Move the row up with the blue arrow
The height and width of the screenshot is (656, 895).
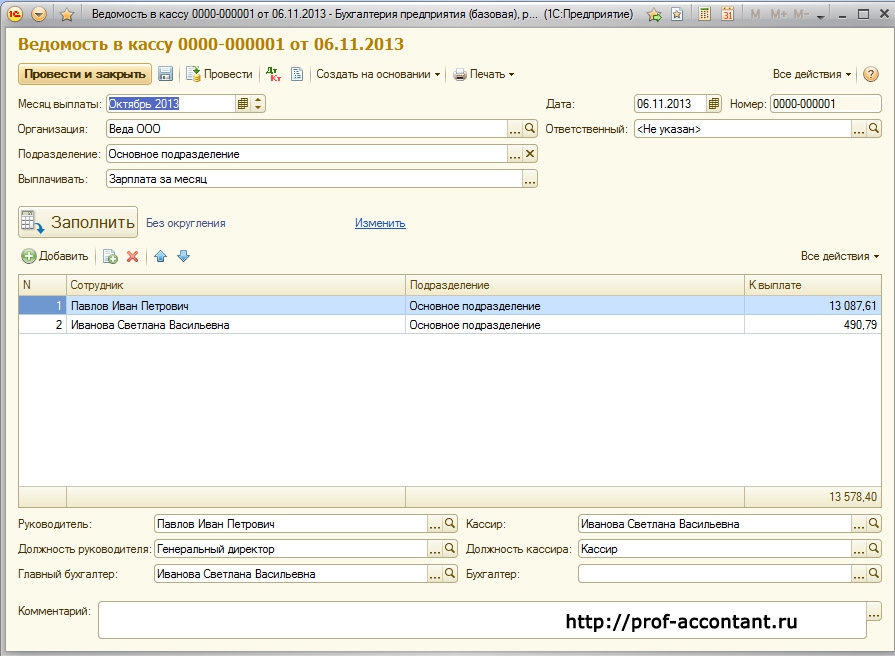160,256
